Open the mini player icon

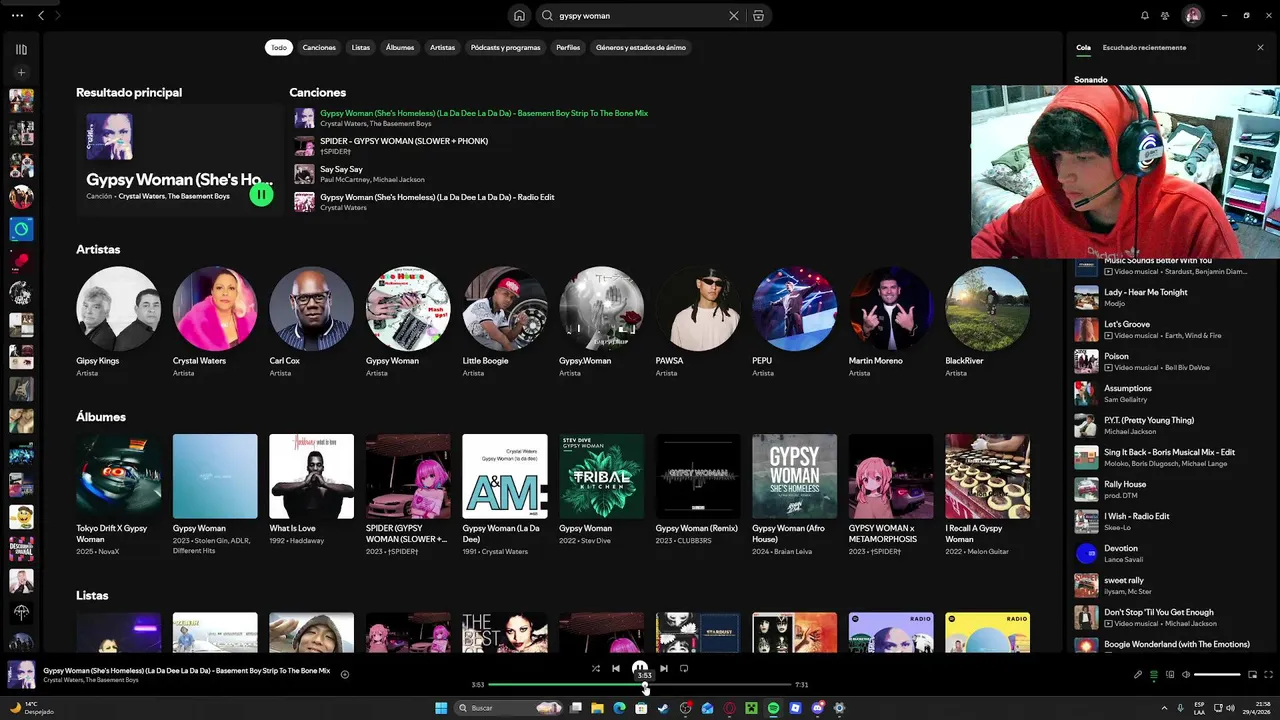click(1253, 674)
